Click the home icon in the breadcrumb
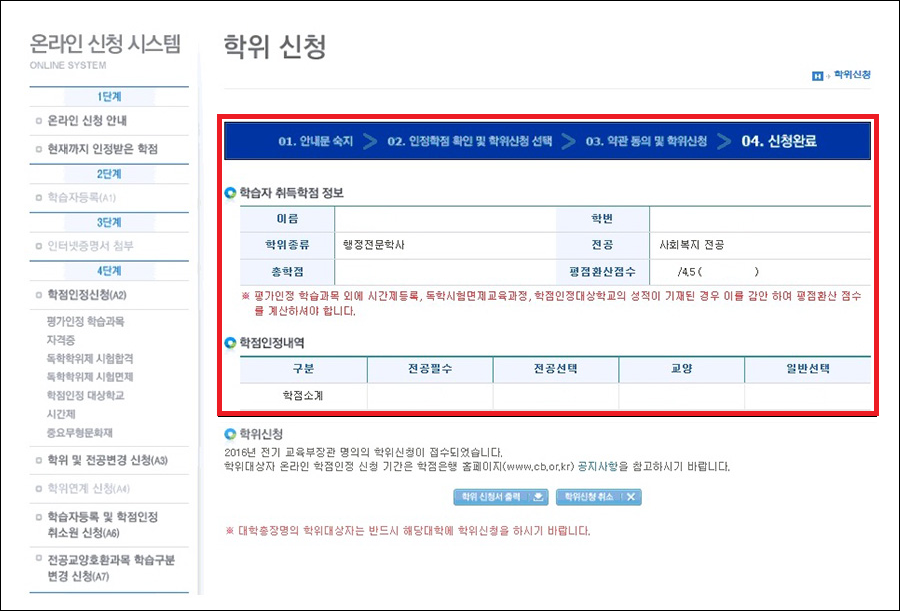The width and height of the screenshot is (900, 611). [x=818, y=76]
